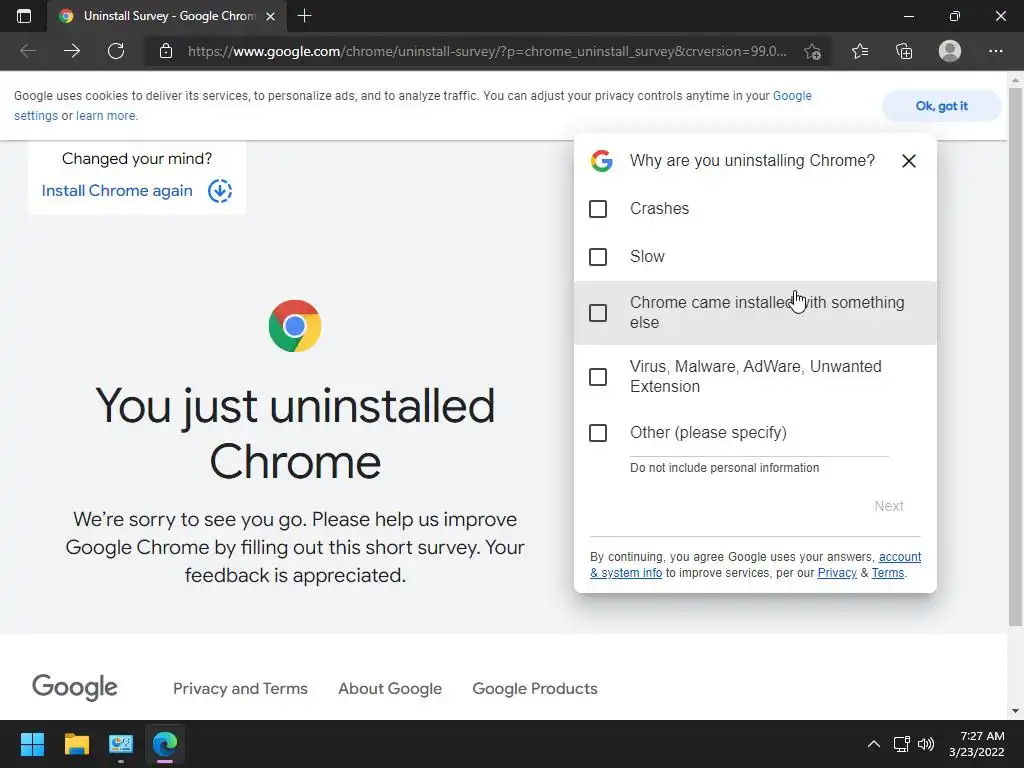
Task: Go forward with the browser forward arrow
Action: 72,51
